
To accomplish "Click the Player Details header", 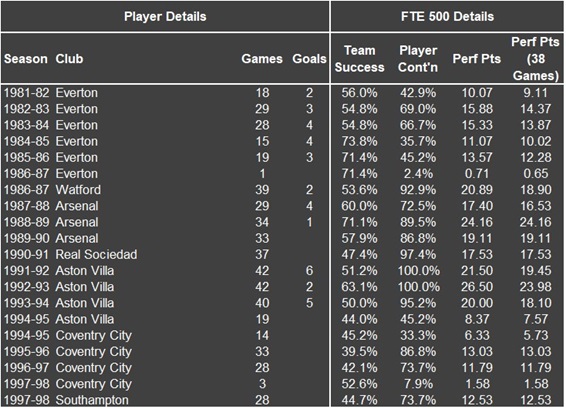I will point(165,16).
